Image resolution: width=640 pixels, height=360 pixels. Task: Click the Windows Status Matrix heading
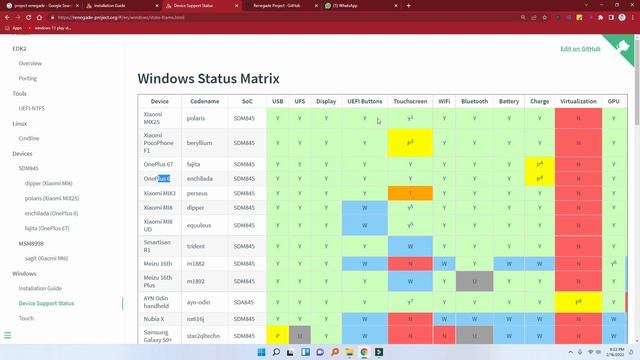[x=208, y=78]
